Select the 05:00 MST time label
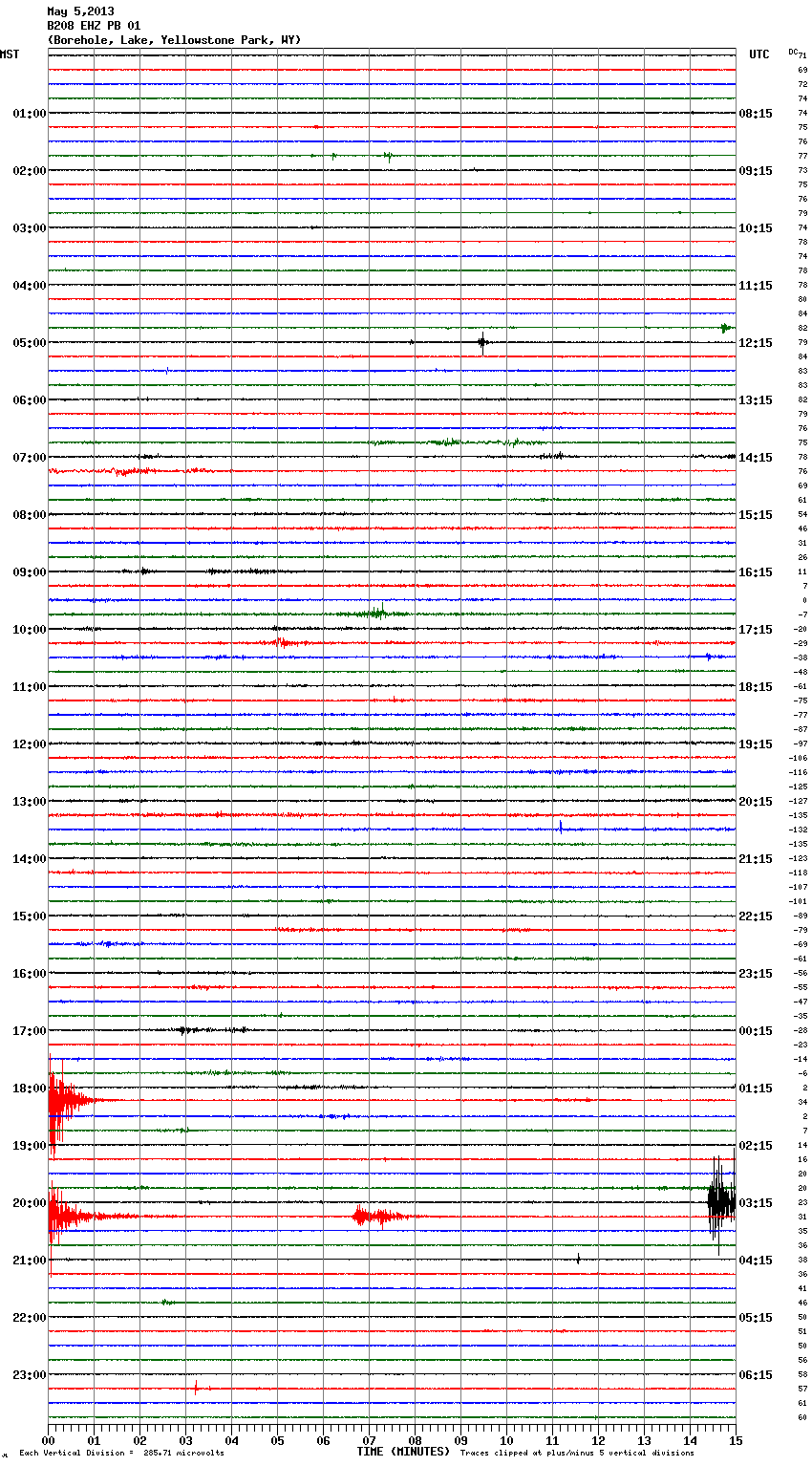The image size is (812, 1466). point(30,343)
